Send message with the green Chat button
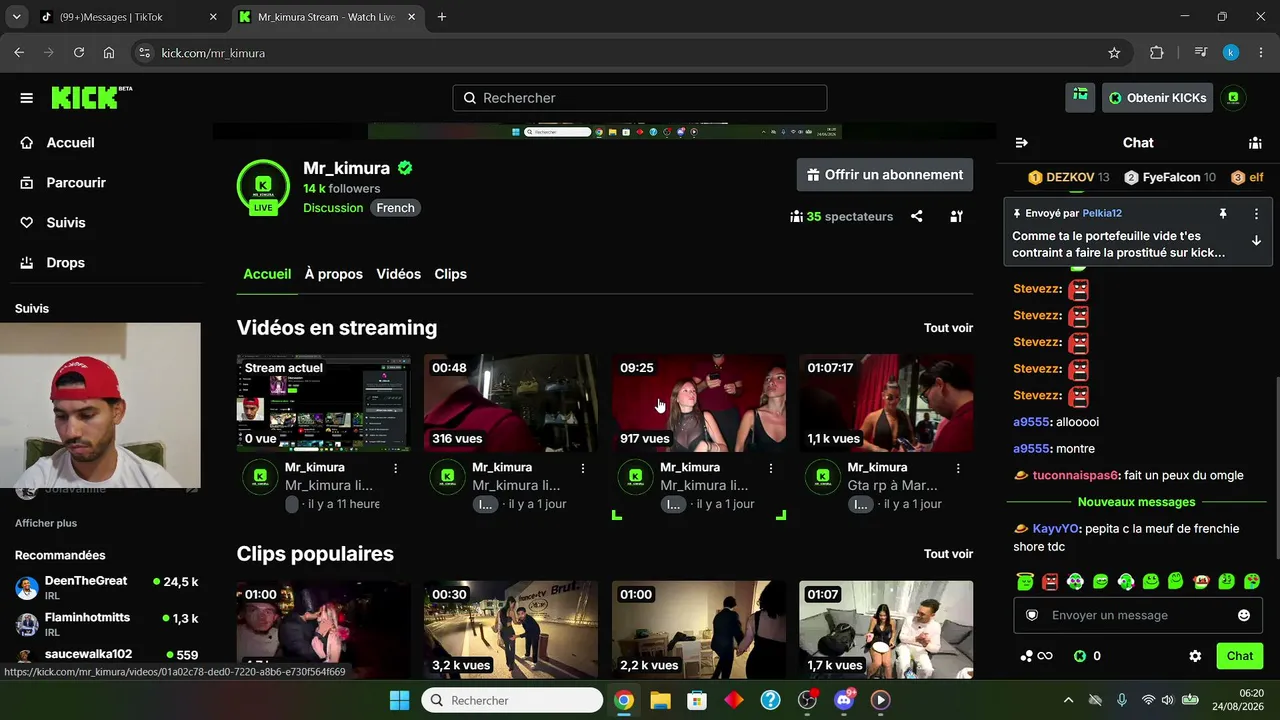Image resolution: width=1280 pixels, height=720 pixels. (x=1240, y=656)
